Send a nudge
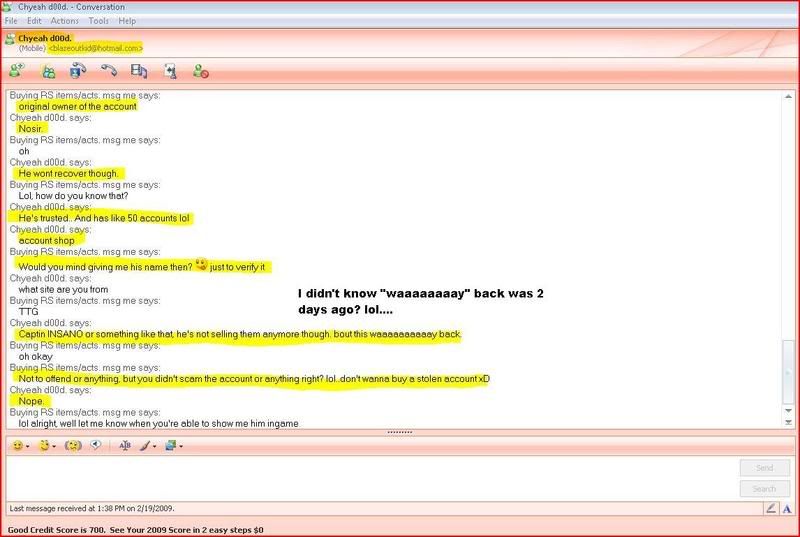 [x=73, y=446]
